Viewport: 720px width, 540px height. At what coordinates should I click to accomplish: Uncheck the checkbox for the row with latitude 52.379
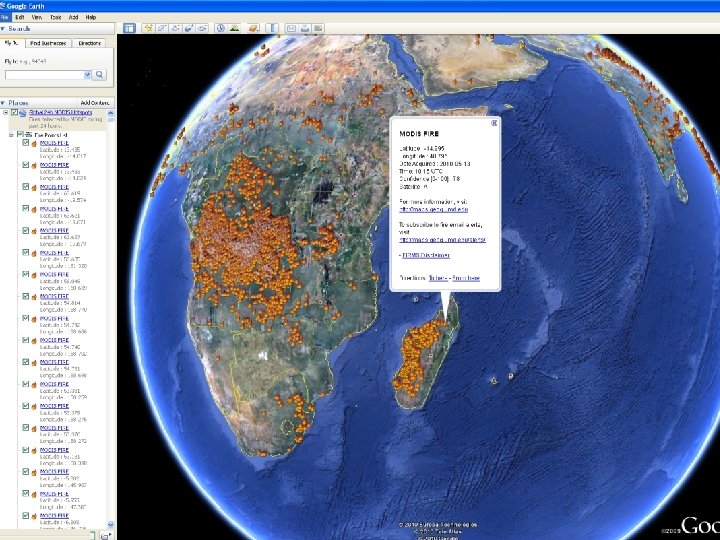coord(26,405)
